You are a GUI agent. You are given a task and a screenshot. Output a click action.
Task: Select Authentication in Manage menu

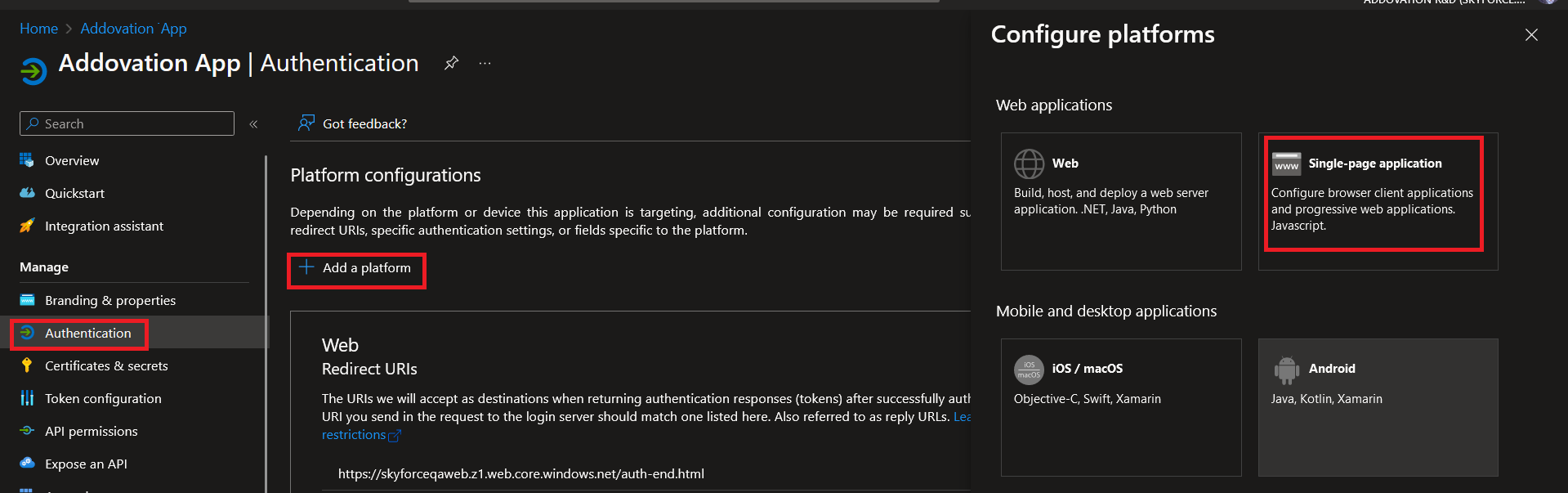[x=87, y=334]
